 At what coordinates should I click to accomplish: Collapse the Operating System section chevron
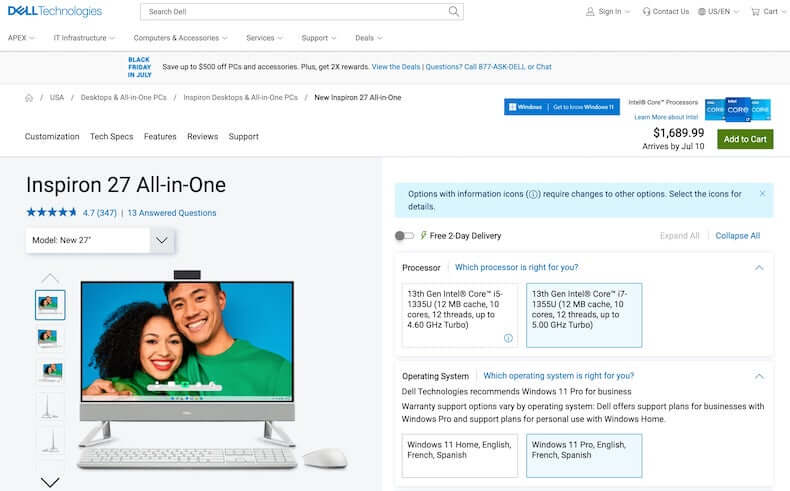click(x=759, y=376)
